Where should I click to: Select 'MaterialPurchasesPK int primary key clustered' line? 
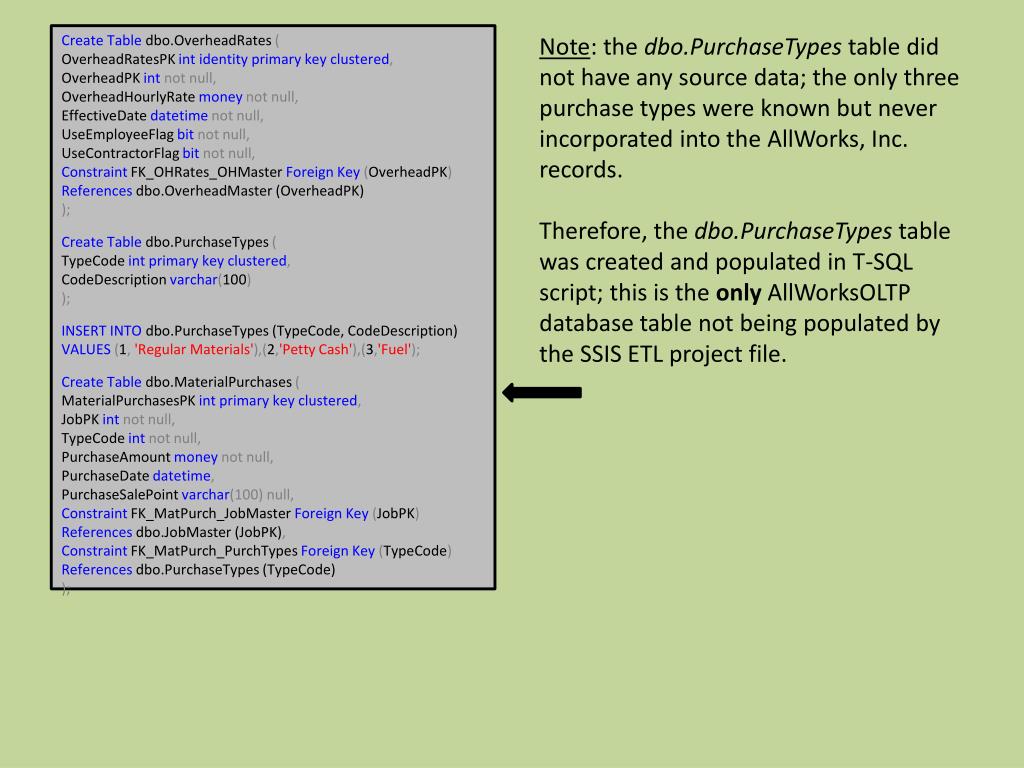click(212, 401)
